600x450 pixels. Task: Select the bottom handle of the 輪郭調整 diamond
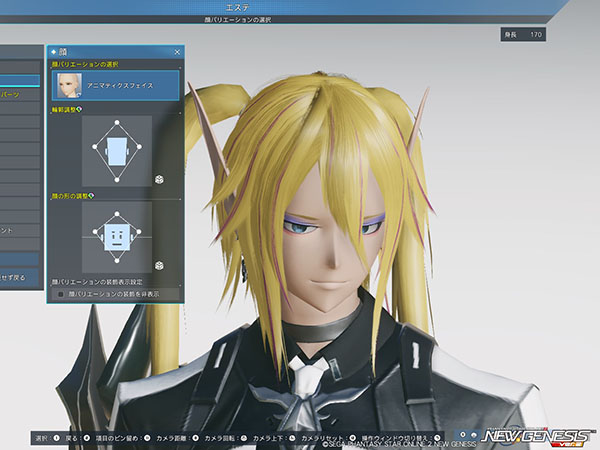point(117,180)
